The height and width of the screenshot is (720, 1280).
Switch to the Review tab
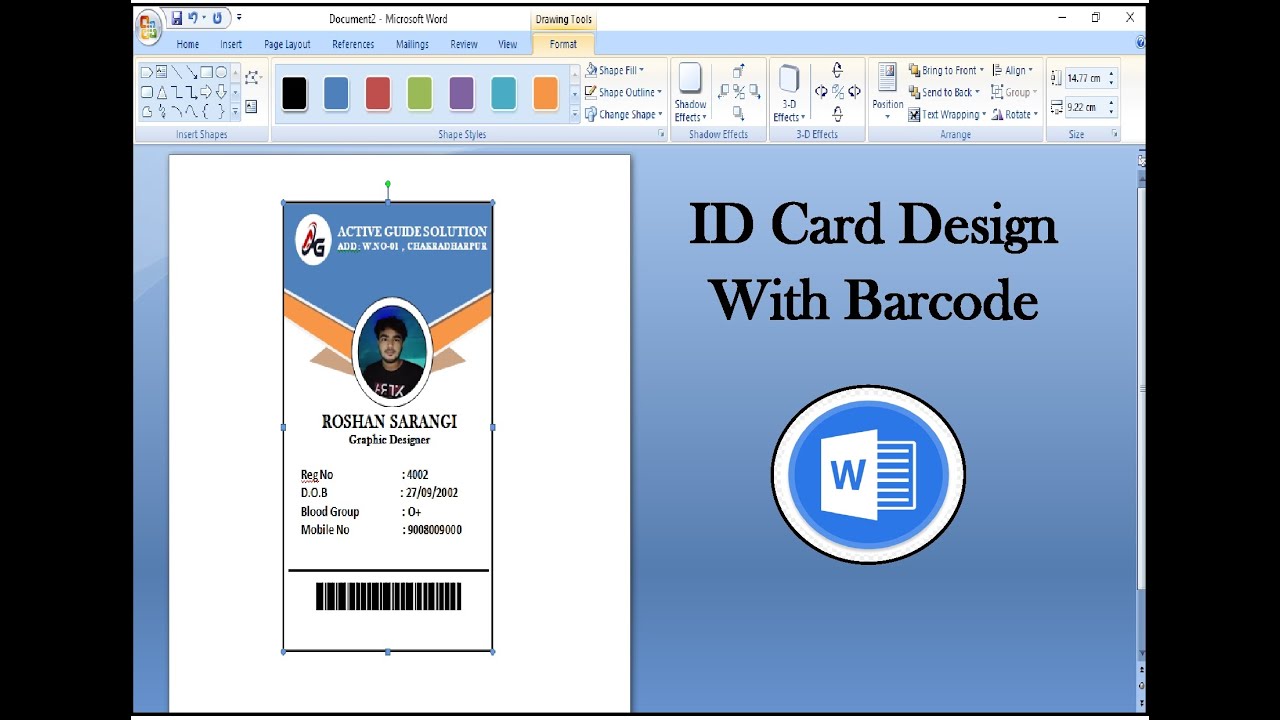(464, 44)
